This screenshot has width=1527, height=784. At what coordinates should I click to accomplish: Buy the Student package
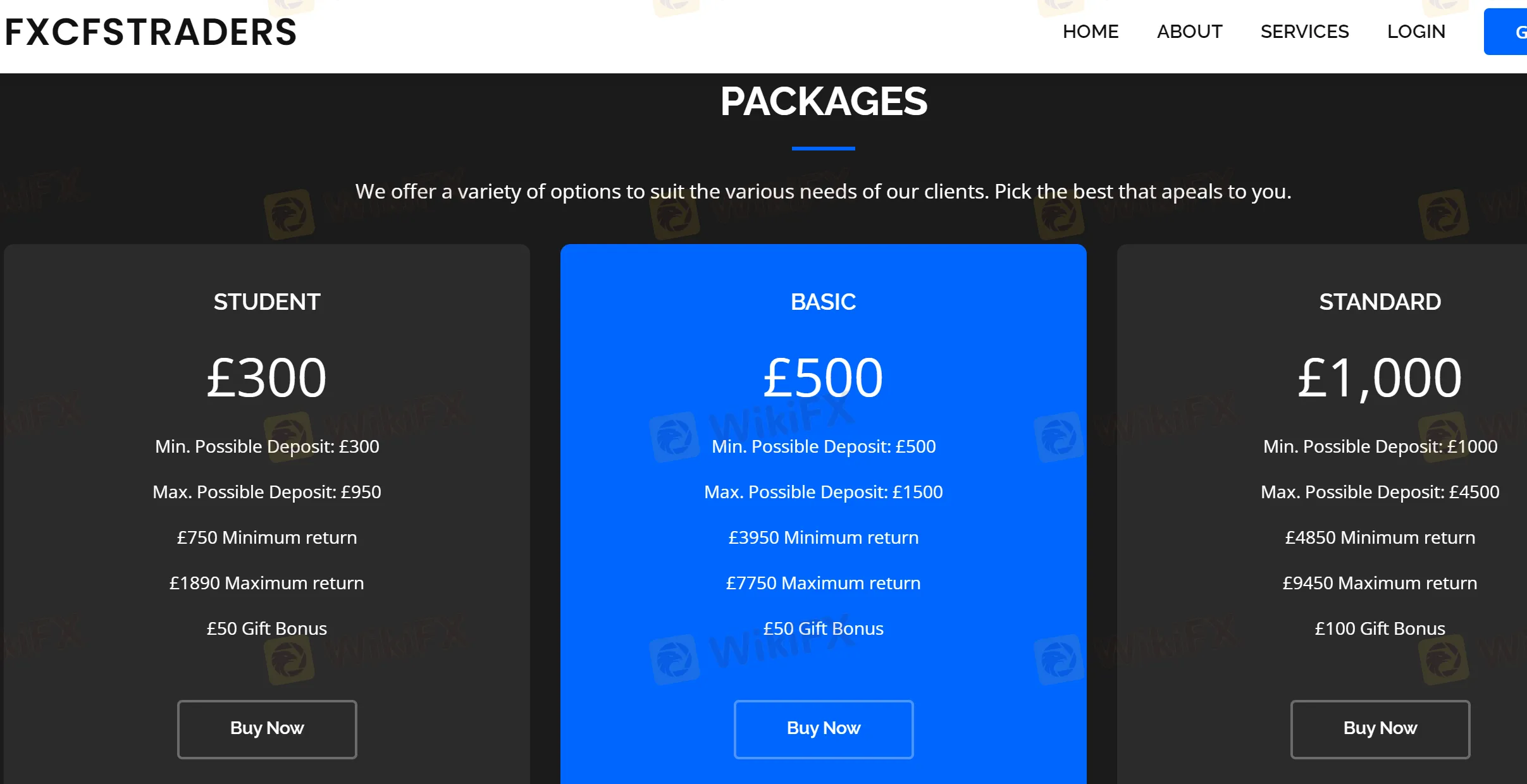[x=267, y=729]
